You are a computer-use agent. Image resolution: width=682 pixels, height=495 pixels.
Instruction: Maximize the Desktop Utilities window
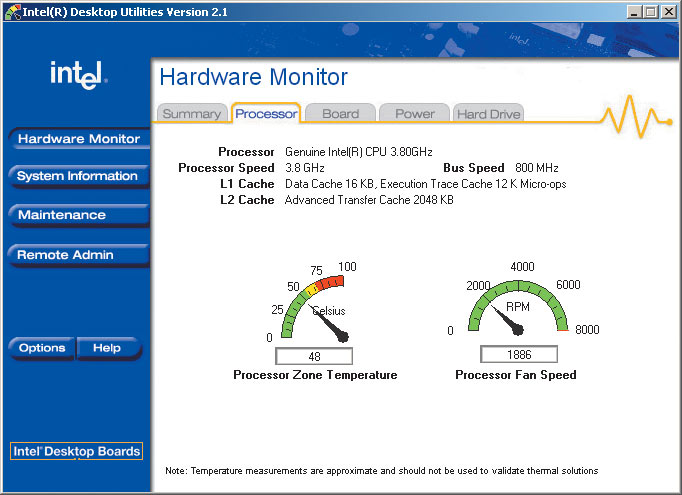651,12
